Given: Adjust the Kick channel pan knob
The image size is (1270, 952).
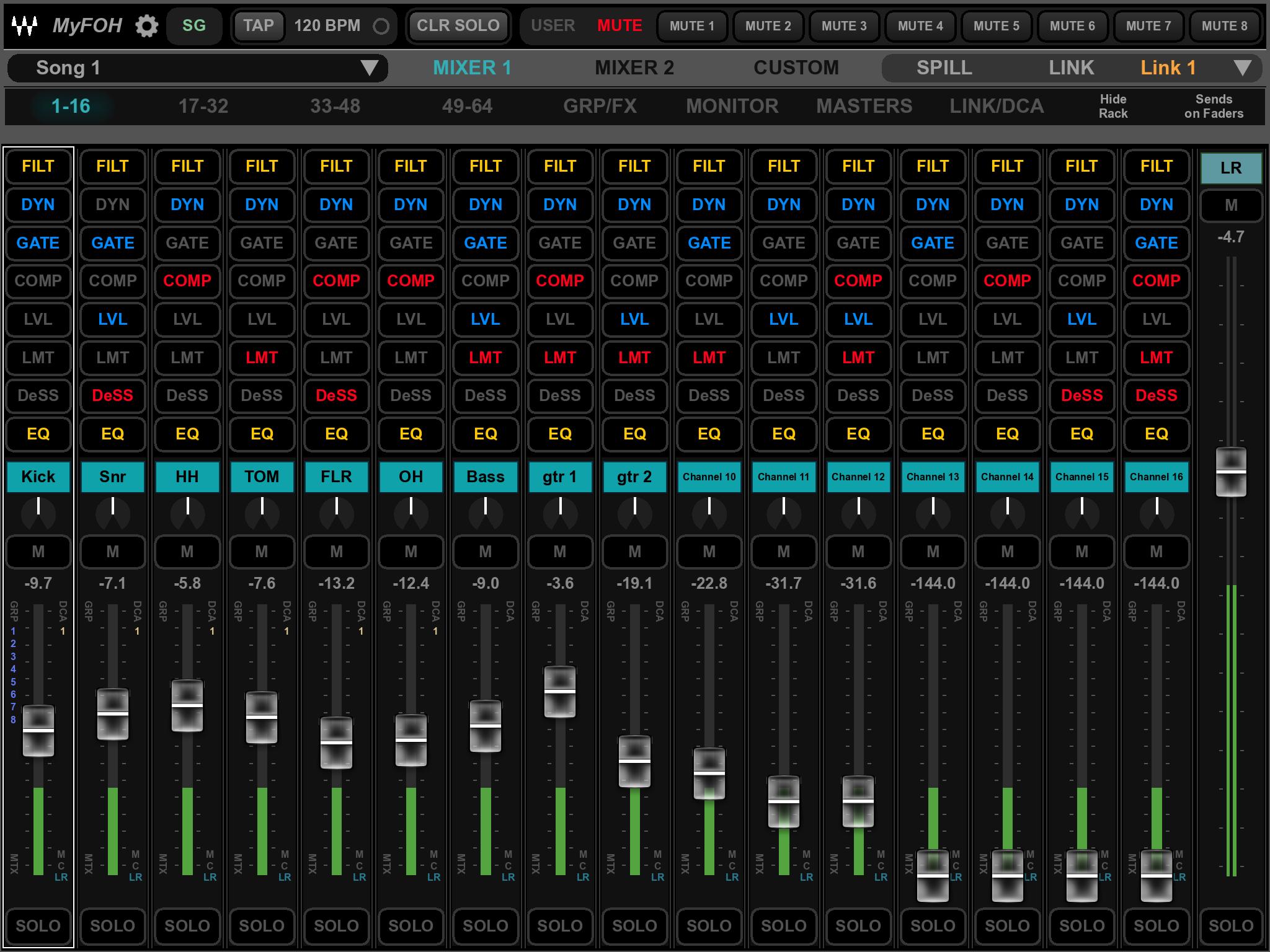Looking at the screenshot, I should click(38, 512).
